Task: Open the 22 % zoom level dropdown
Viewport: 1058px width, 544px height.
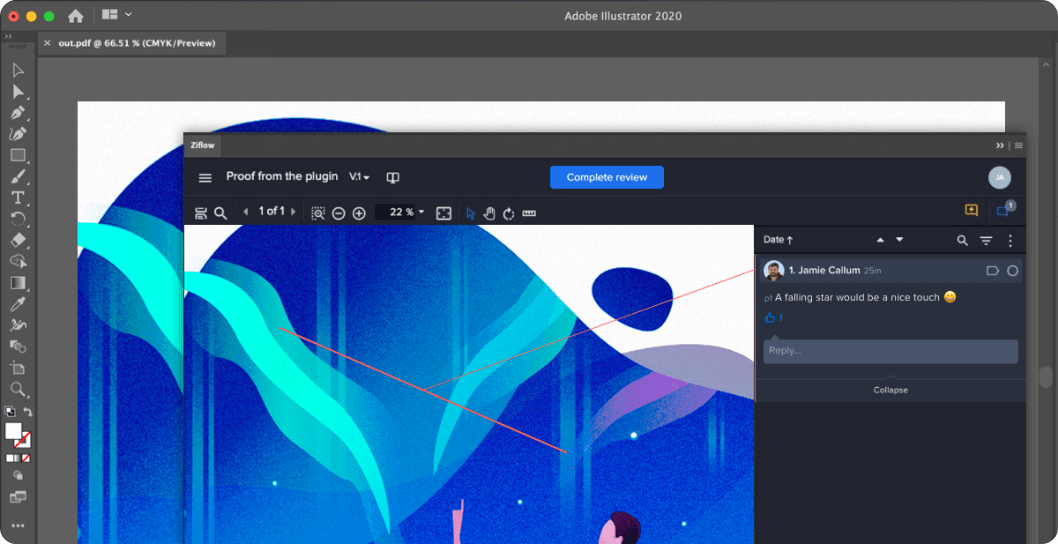Action: (421, 212)
